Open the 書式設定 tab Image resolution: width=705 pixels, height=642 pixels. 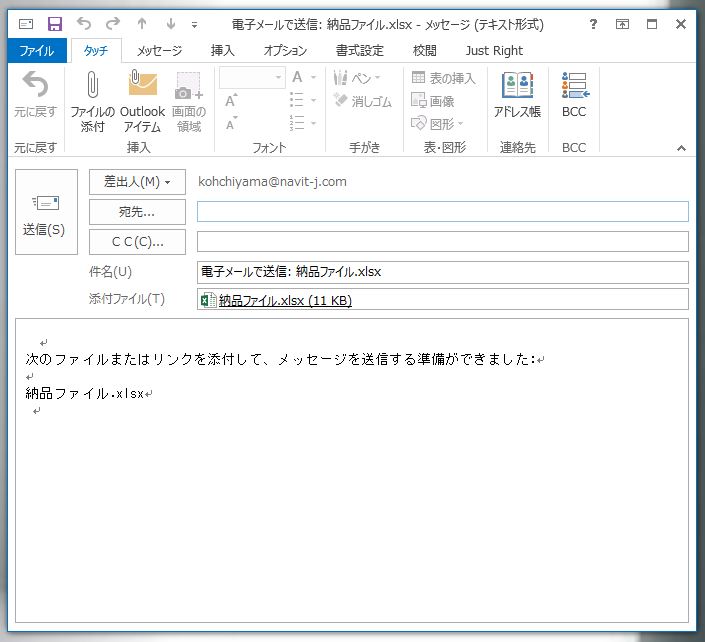click(360, 50)
